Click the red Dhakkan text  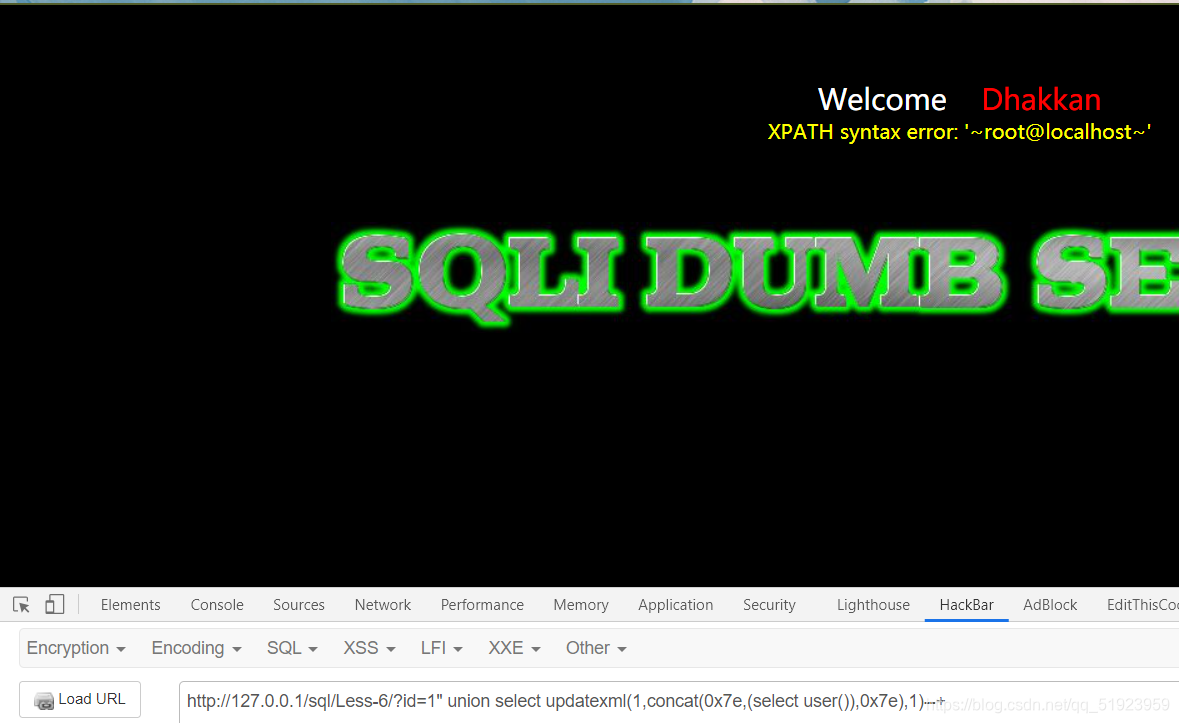coord(1041,99)
